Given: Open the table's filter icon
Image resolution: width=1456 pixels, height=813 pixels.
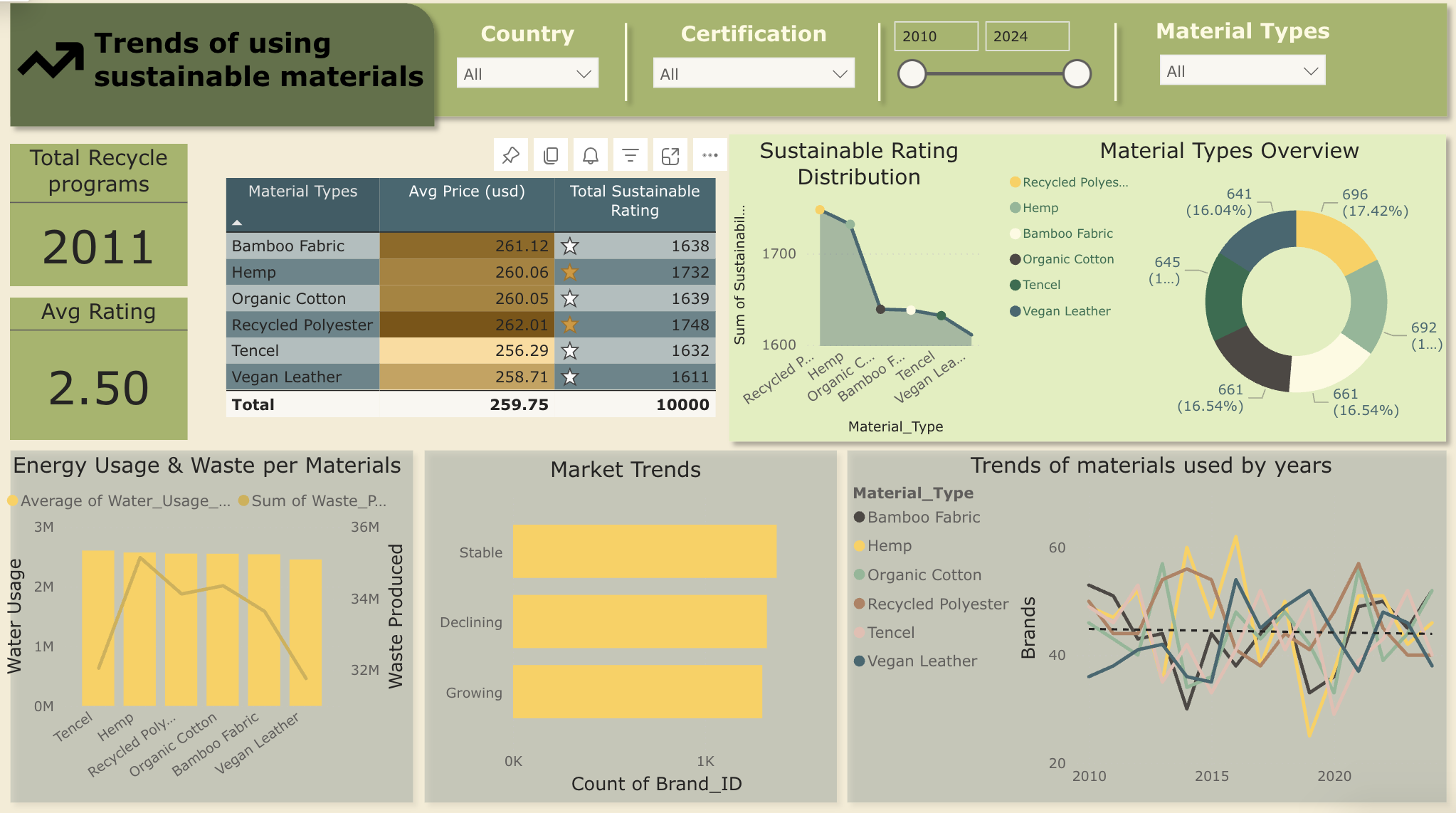Looking at the screenshot, I should tap(630, 155).
